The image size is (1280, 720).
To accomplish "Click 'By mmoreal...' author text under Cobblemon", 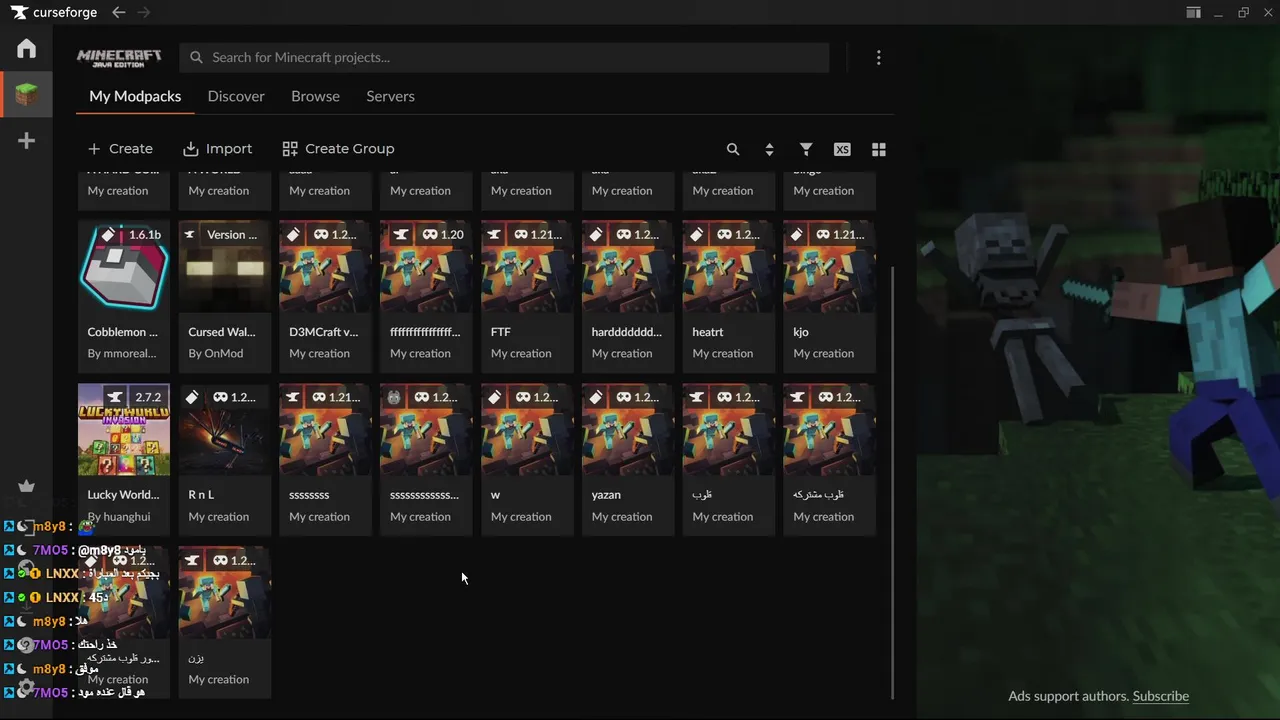I will point(122,353).
